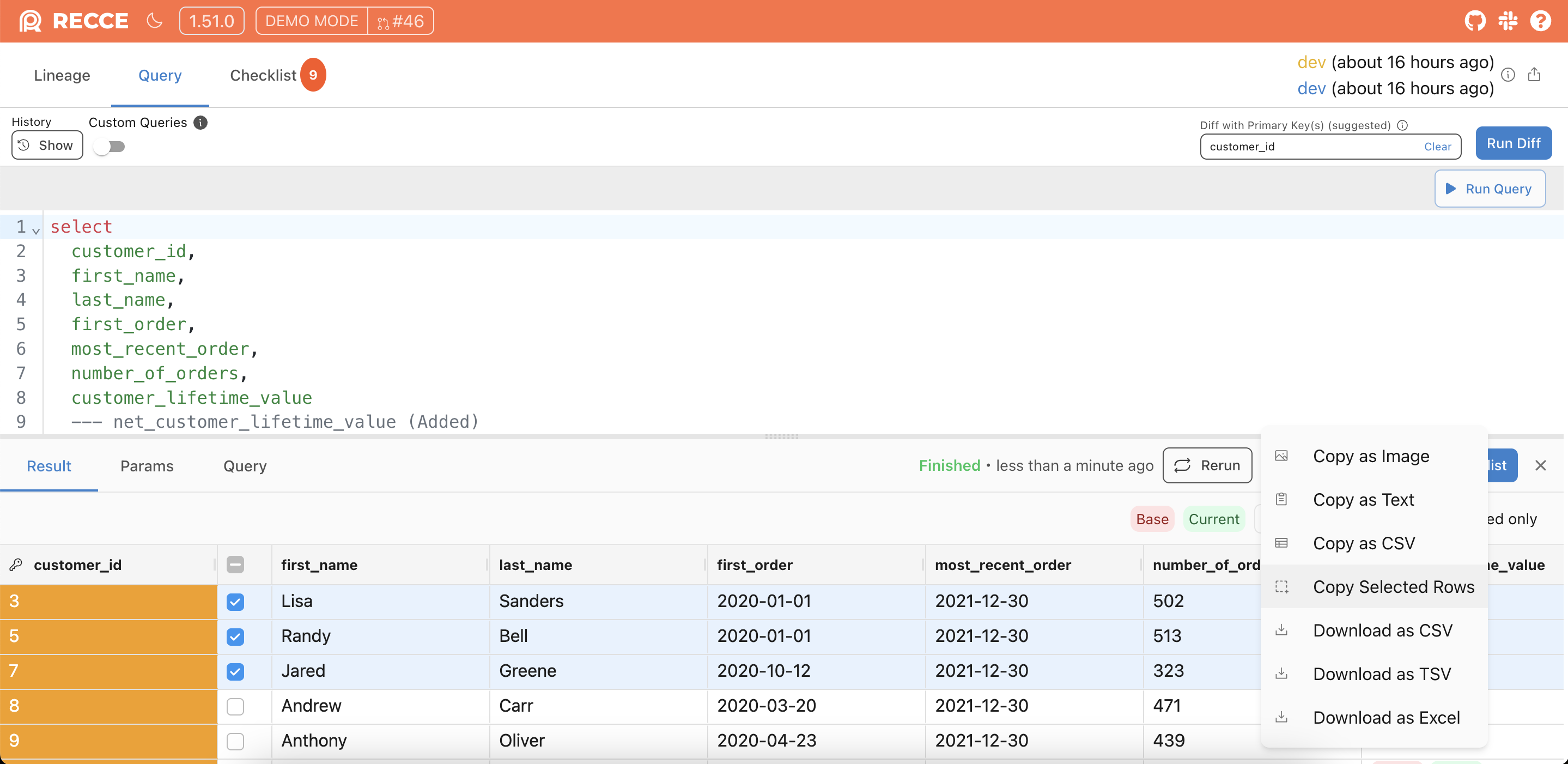
Task: Click the customer_lifetime_value line in editor
Action: [191, 397]
